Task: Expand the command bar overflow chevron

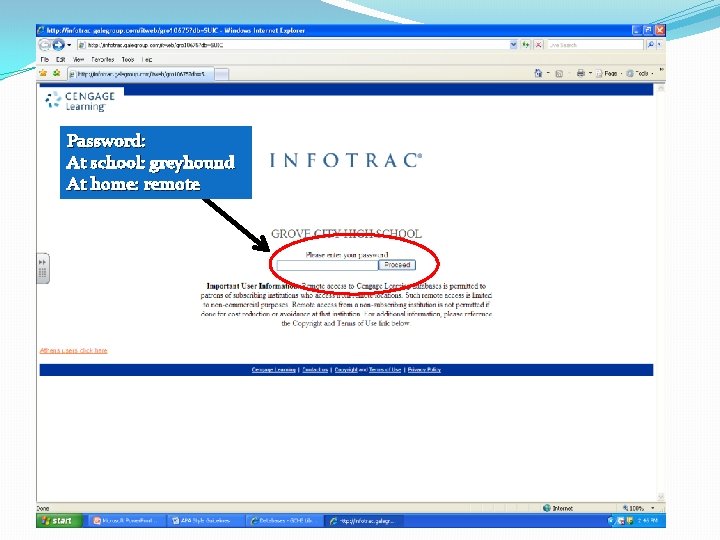Action: tap(661, 70)
